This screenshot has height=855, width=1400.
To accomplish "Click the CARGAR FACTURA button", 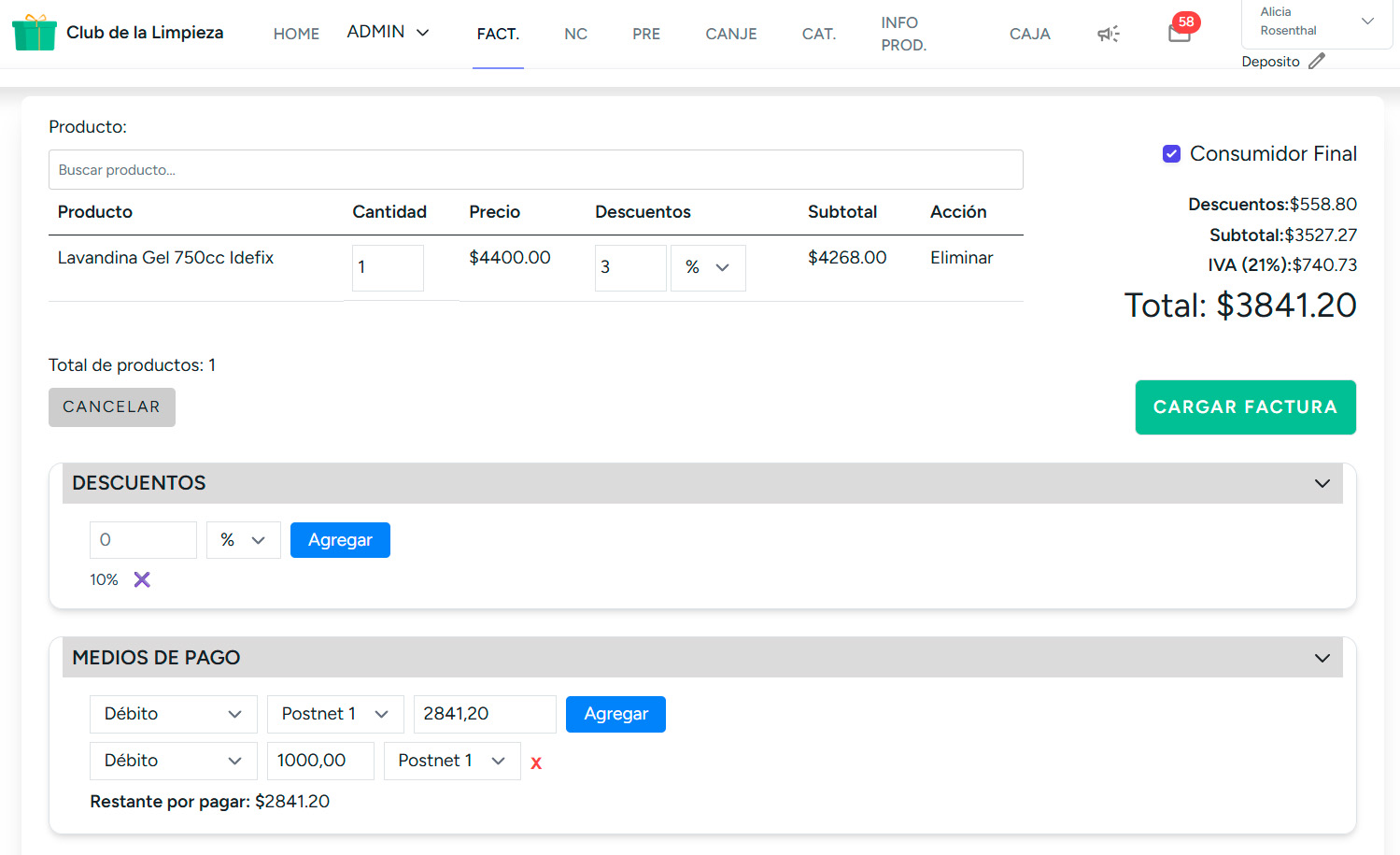I will 1246,407.
